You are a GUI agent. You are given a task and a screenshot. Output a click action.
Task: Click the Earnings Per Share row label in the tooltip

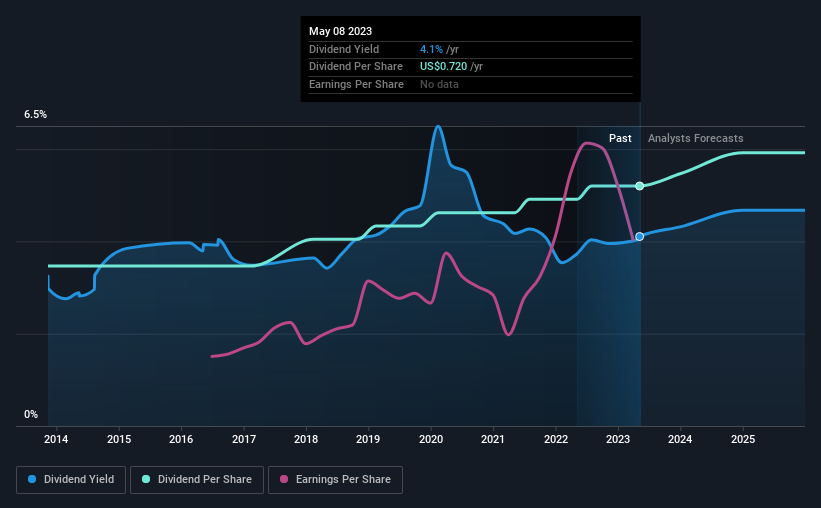tap(356, 84)
